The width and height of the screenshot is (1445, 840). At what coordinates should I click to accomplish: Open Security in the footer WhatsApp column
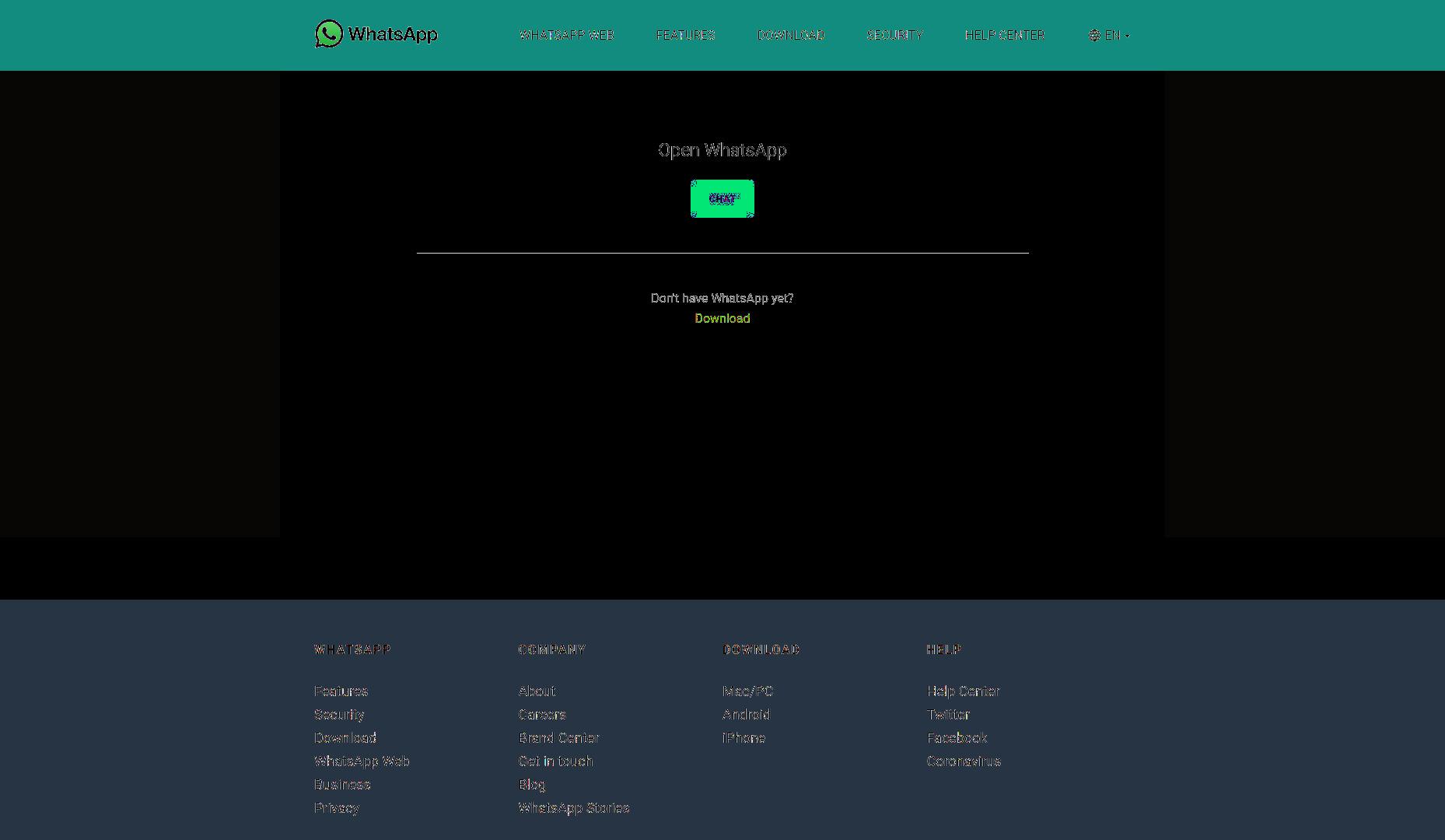point(339,715)
